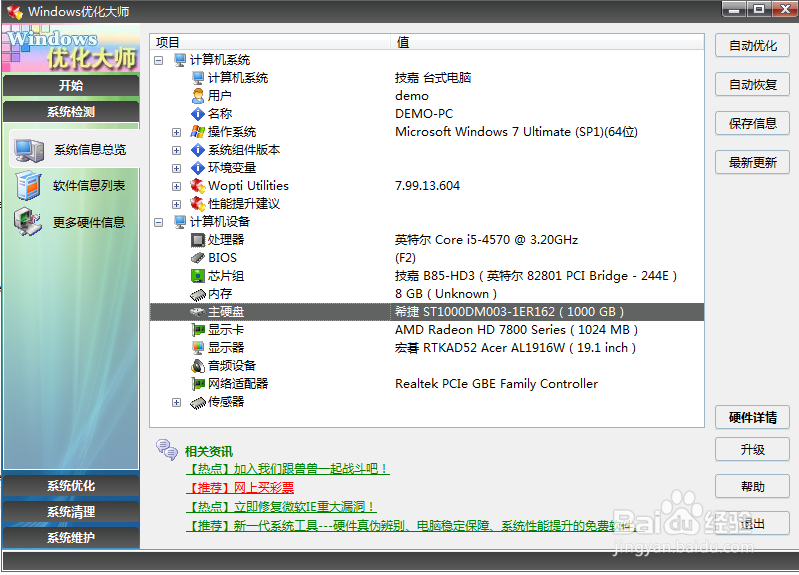Open the 系统维护 sidebar section
This screenshot has height=575, width=799.
71,538
